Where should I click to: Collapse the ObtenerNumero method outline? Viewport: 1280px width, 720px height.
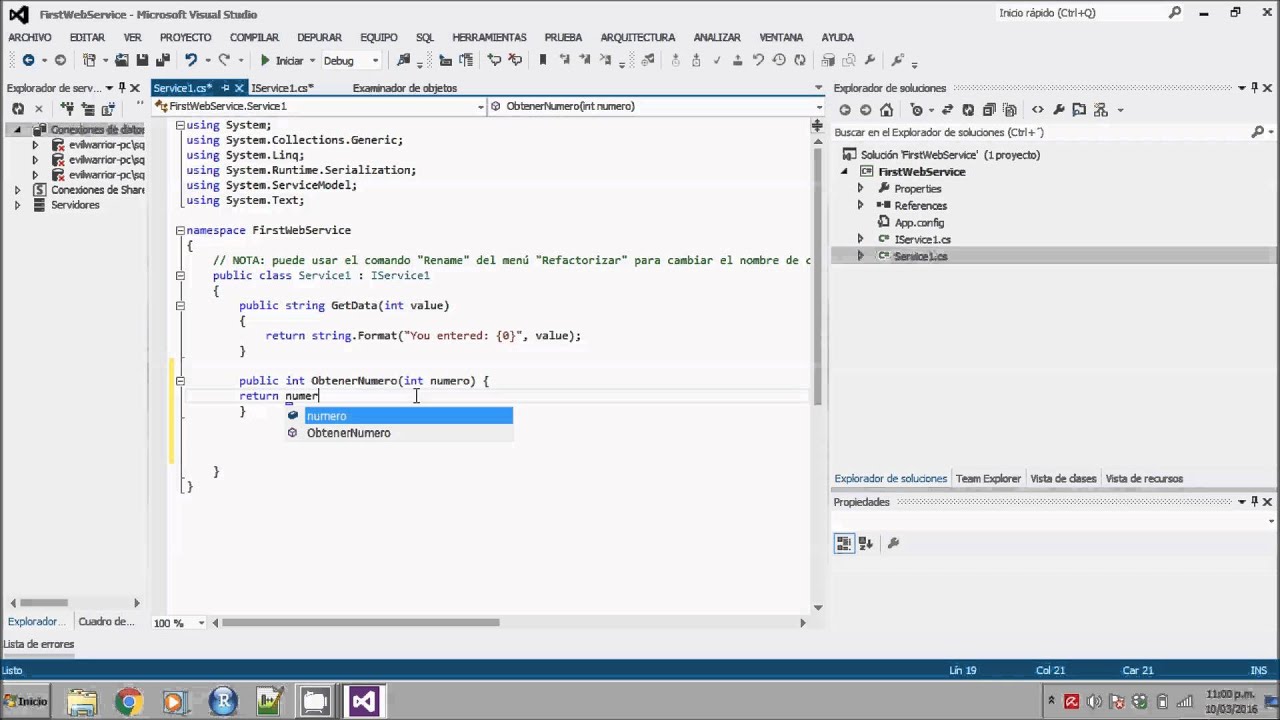tap(180, 381)
